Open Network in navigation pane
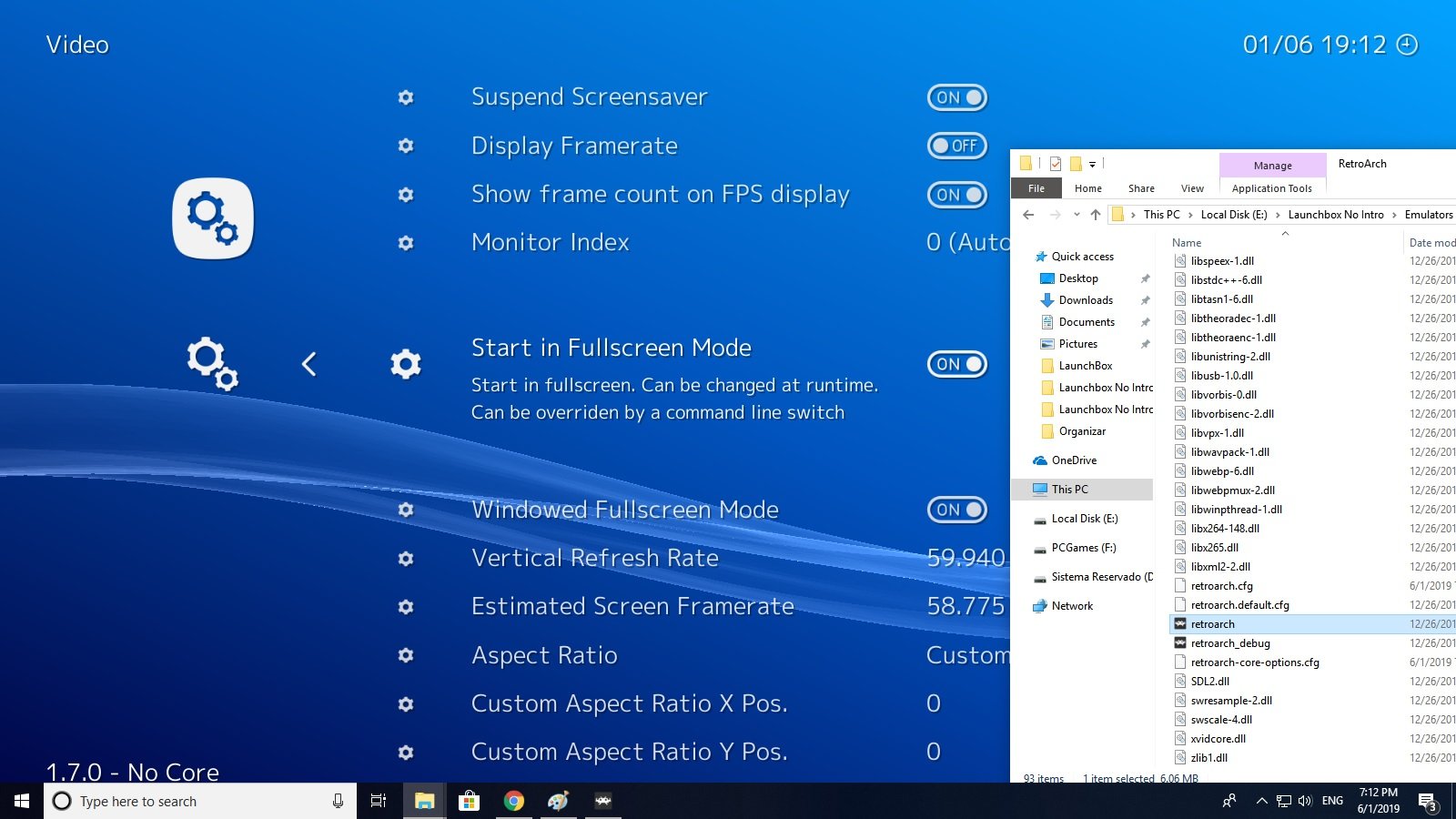Image resolution: width=1456 pixels, height=819 pixels. [1072, 606]
